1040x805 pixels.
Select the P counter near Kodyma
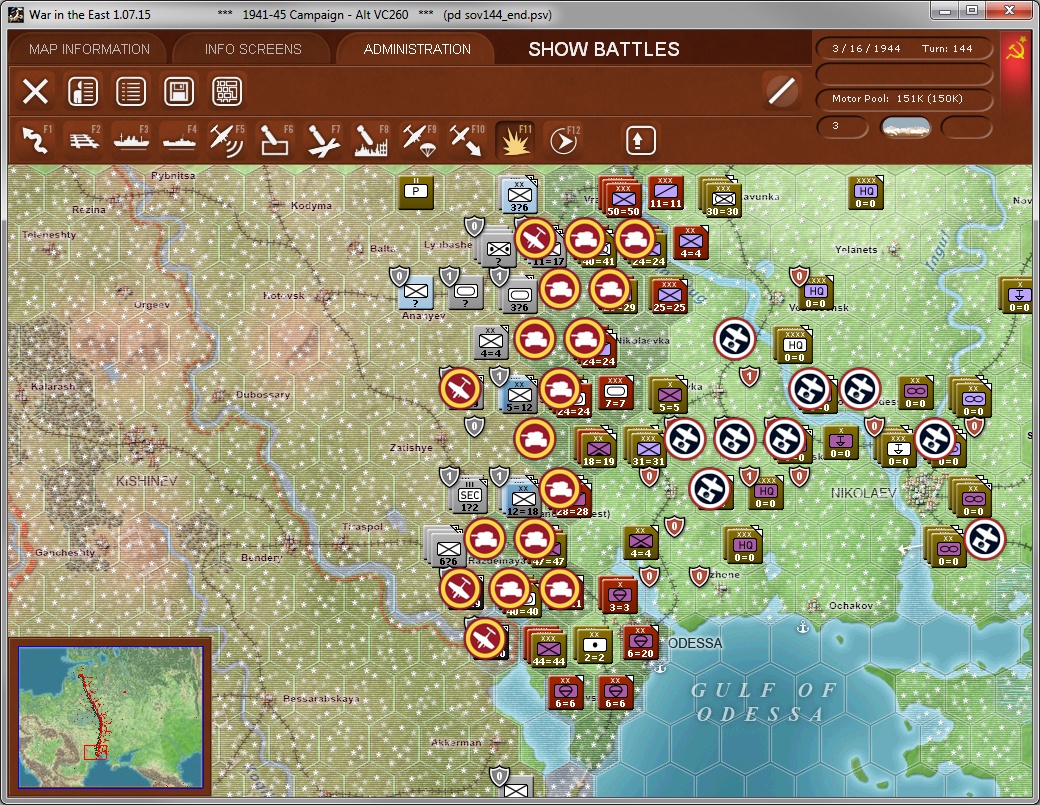tap(416, 192)
